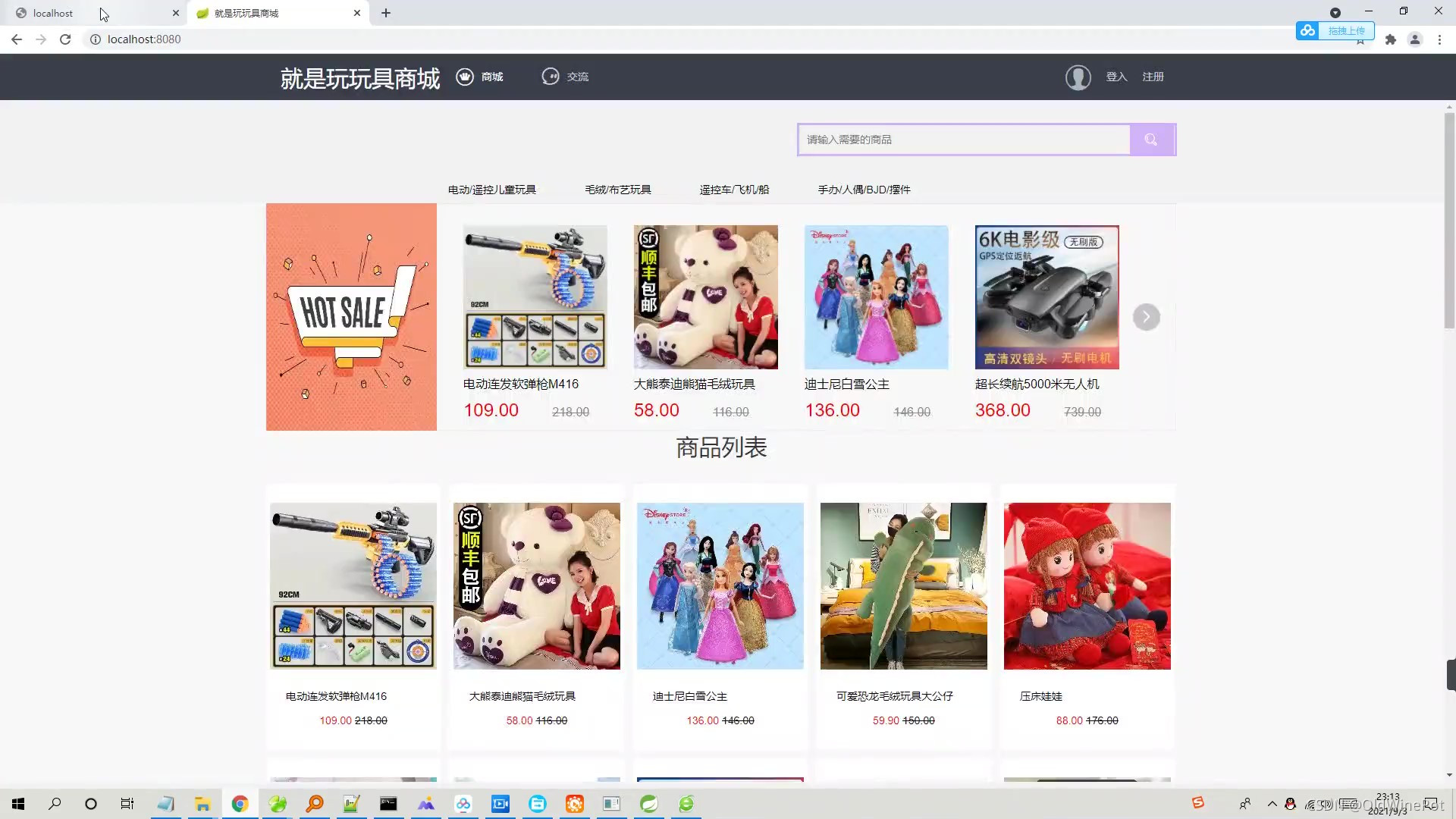Click the 交流 chat bubble icon
The image size is (1456, 819).
coord(550,77)
